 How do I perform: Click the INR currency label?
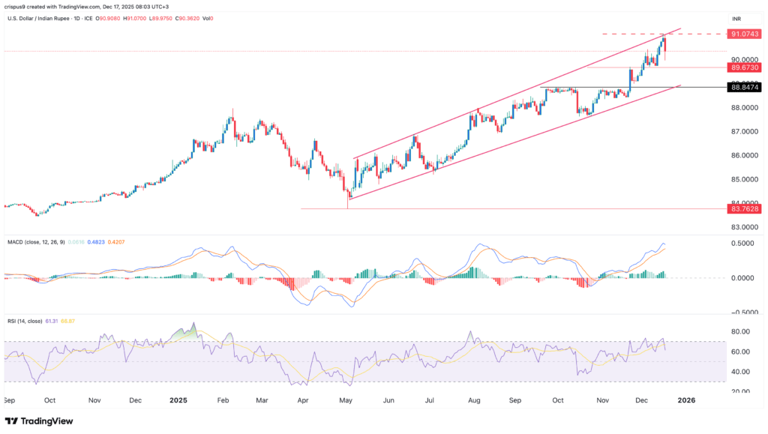point(736,18)
